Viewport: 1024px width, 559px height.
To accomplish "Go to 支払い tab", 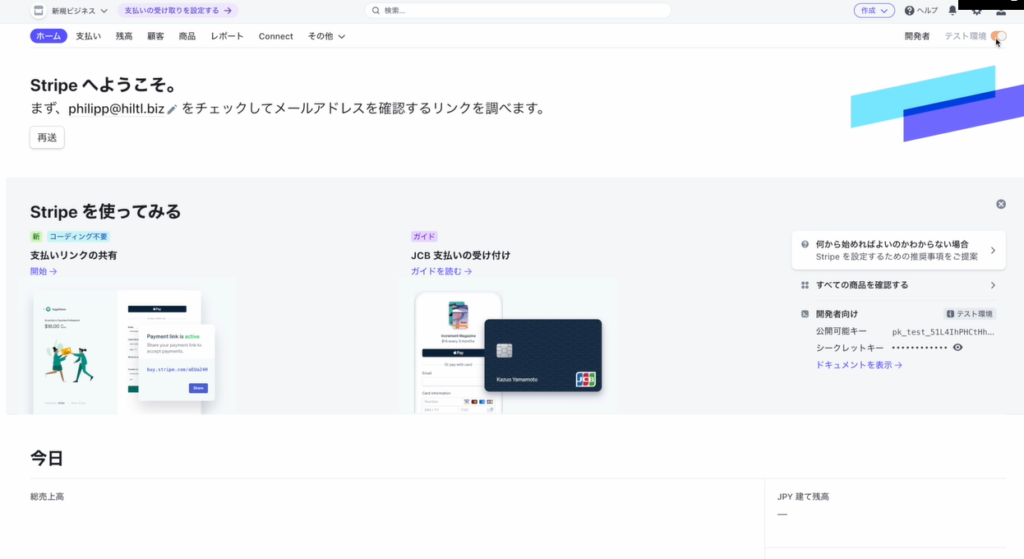I will click(x=88, y=36).
